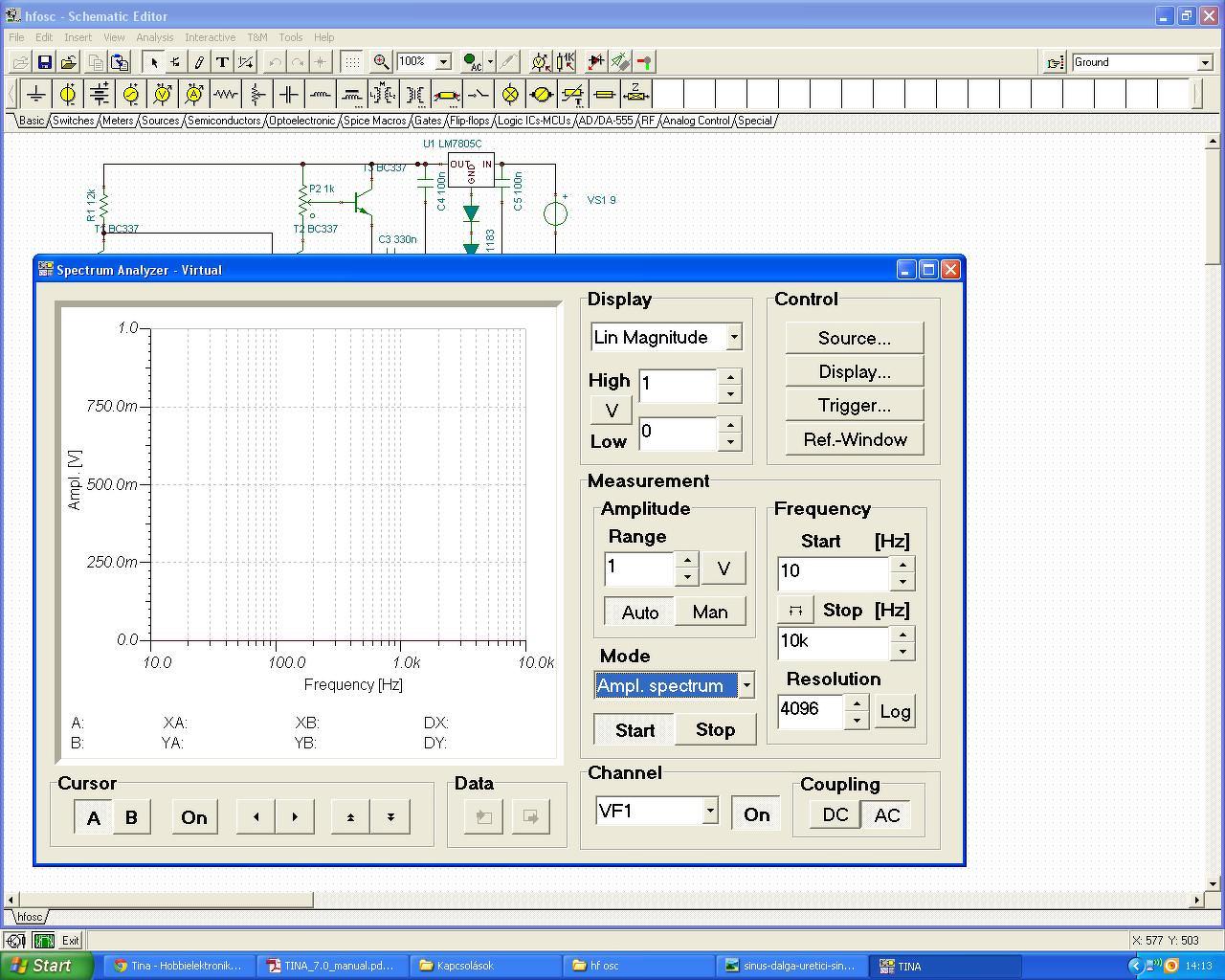Click the Paste clipboard icon in the toolbar
Screen dimensions: 1225x980
[x=119, y=62]
